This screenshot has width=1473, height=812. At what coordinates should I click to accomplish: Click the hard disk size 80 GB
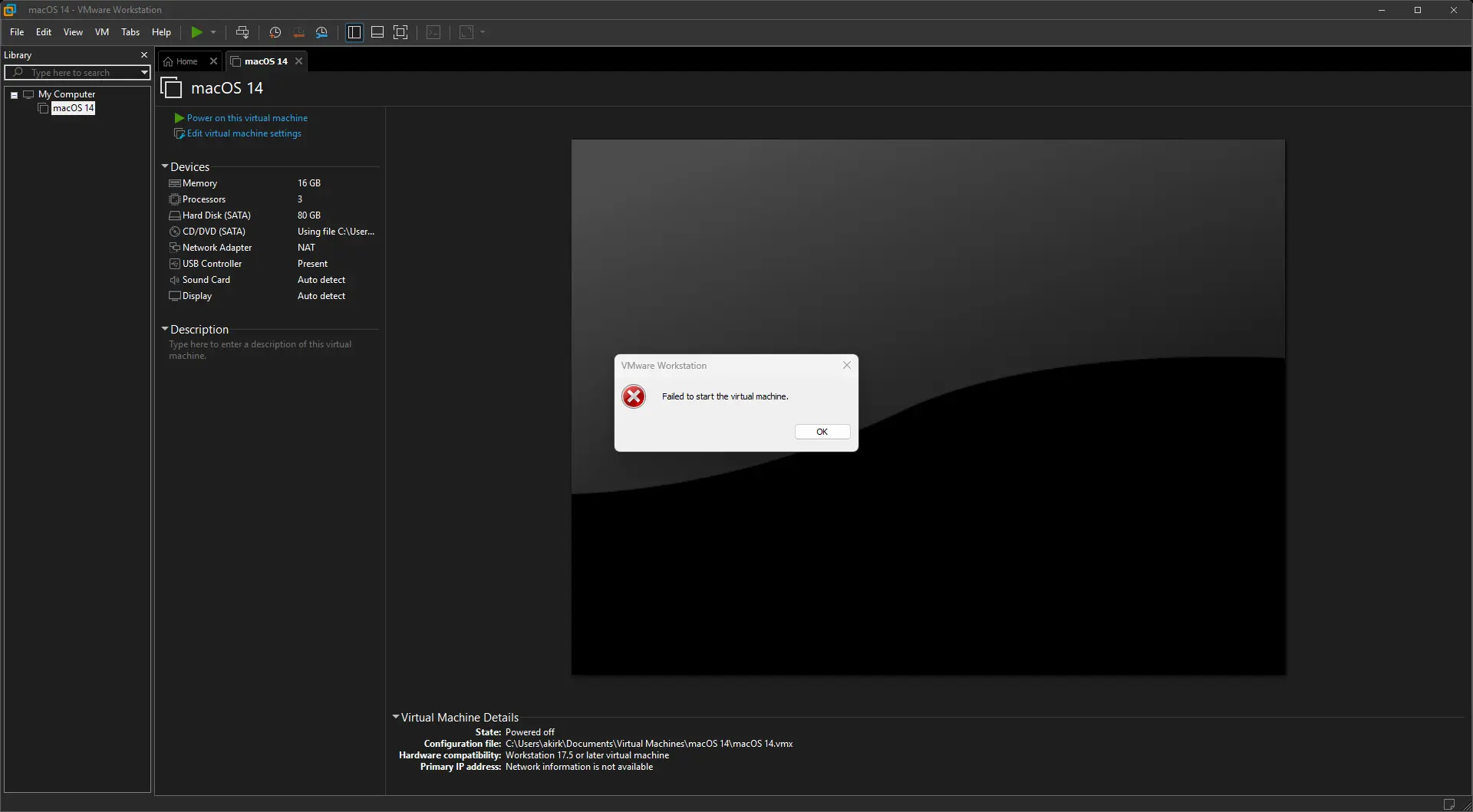click(x=309, y=215)
